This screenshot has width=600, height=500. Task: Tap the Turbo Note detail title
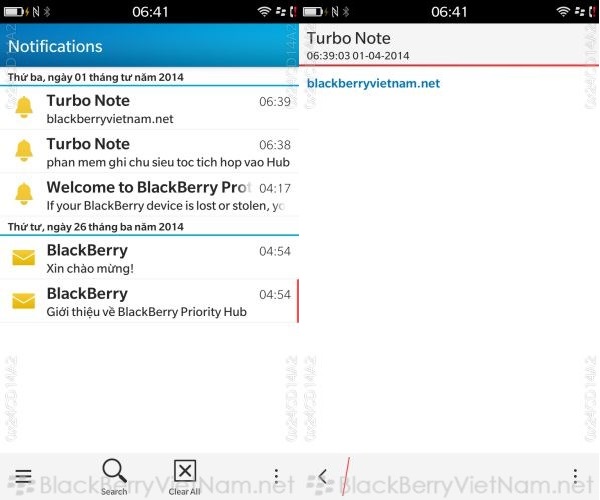coord(349,38)
